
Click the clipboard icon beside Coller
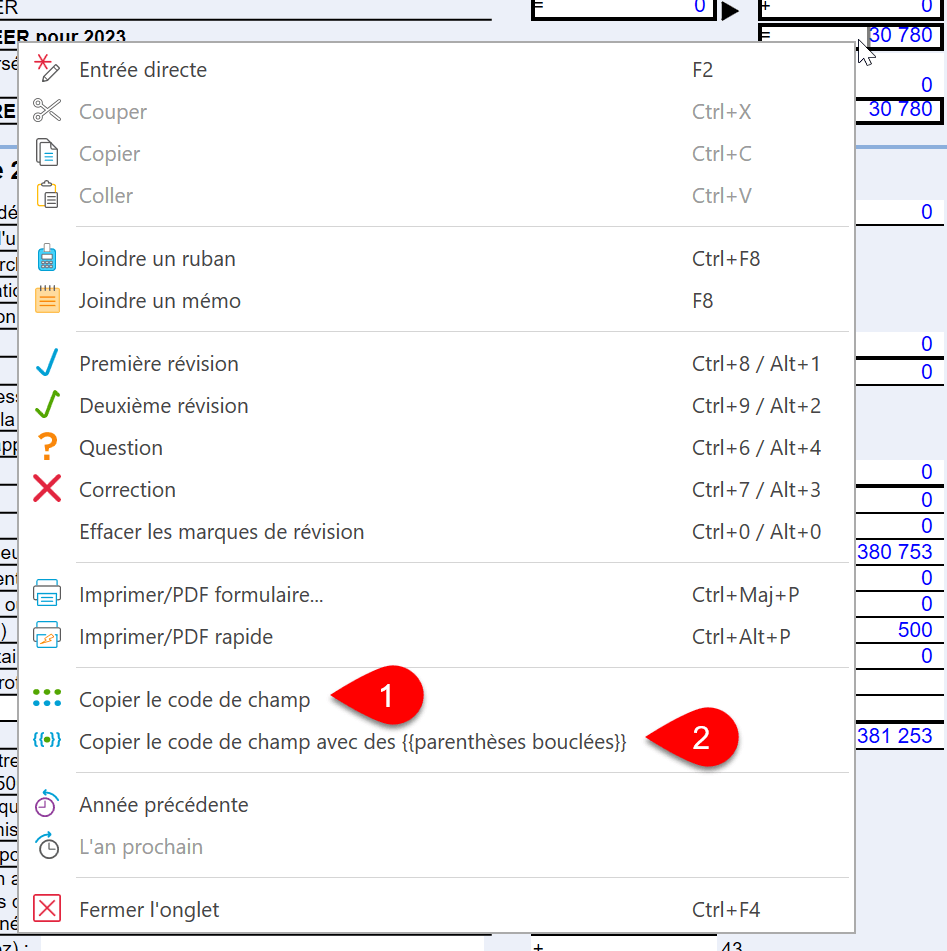point(47,195)
